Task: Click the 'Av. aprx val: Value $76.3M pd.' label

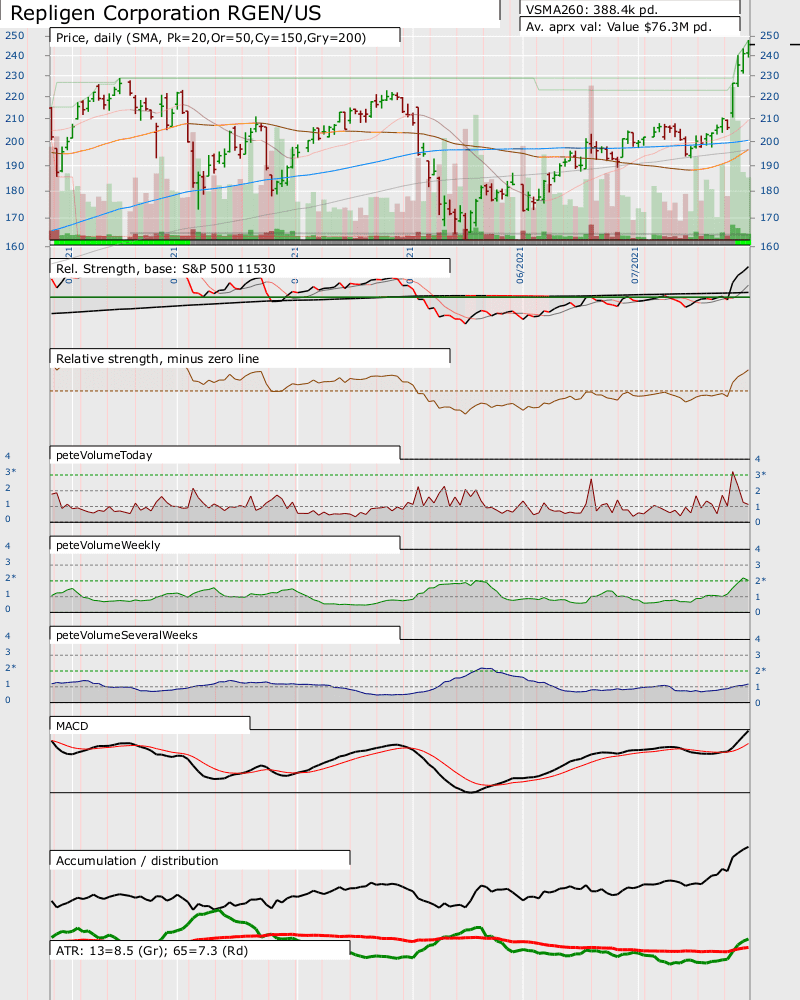Action: pos(619,27)
